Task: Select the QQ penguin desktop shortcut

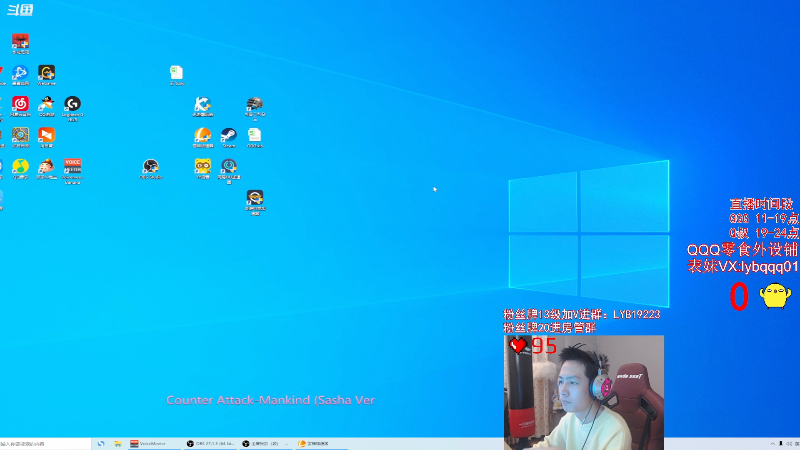Action: tap(46, 106)
